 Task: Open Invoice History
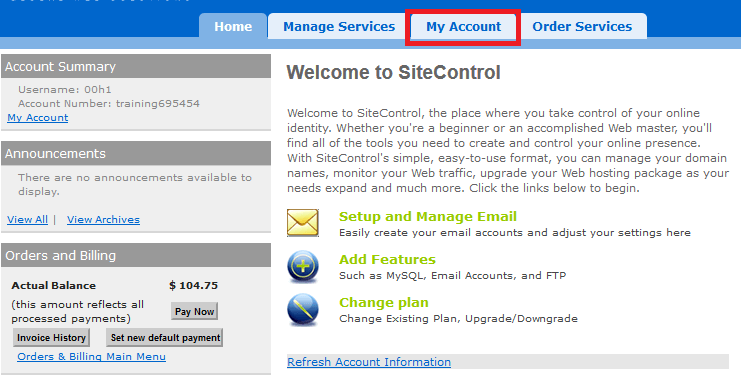coord(51,337)
